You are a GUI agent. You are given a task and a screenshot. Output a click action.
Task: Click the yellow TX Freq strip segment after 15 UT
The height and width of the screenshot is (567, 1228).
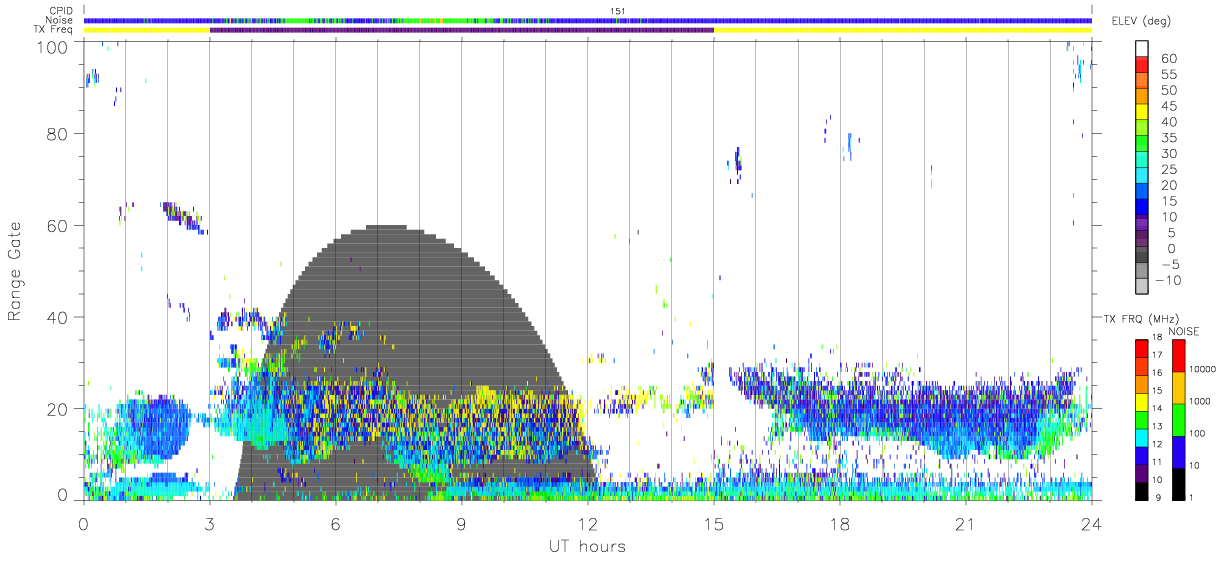pos(903,30)
